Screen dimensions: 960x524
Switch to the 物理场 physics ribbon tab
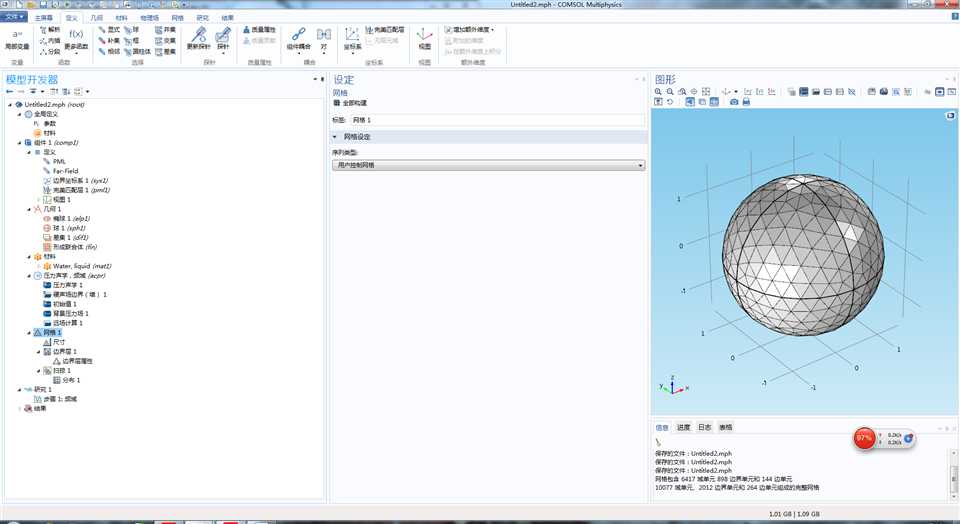(149, 18)
